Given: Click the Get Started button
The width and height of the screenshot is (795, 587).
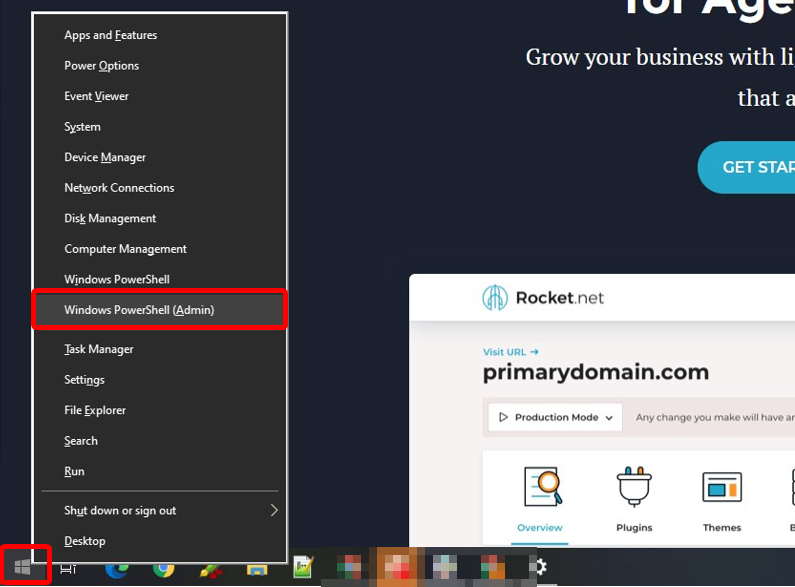Looking at the screenshot, I should [x=746, y=167].
